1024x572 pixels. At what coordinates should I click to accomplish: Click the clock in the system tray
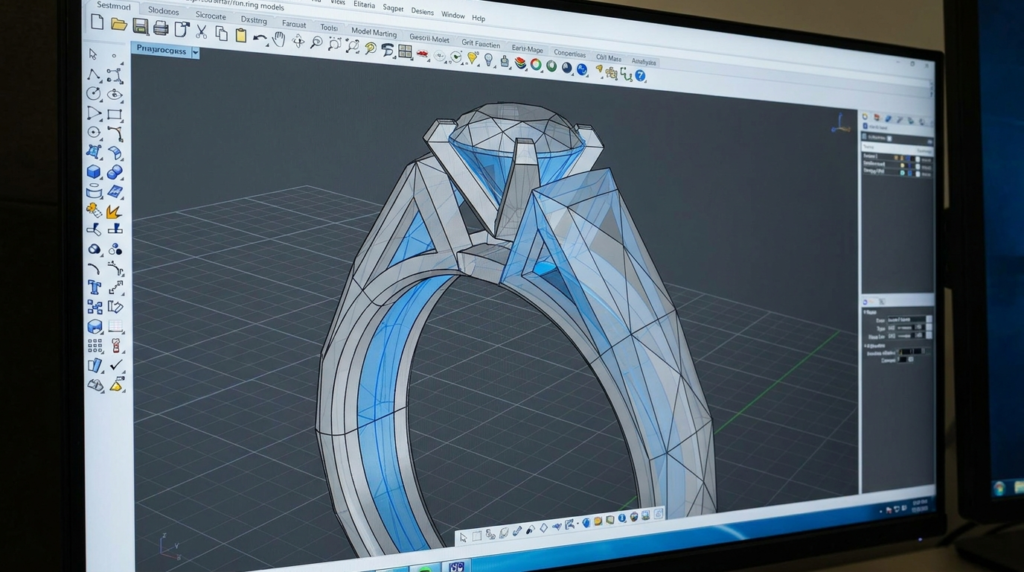click(919, 505)
